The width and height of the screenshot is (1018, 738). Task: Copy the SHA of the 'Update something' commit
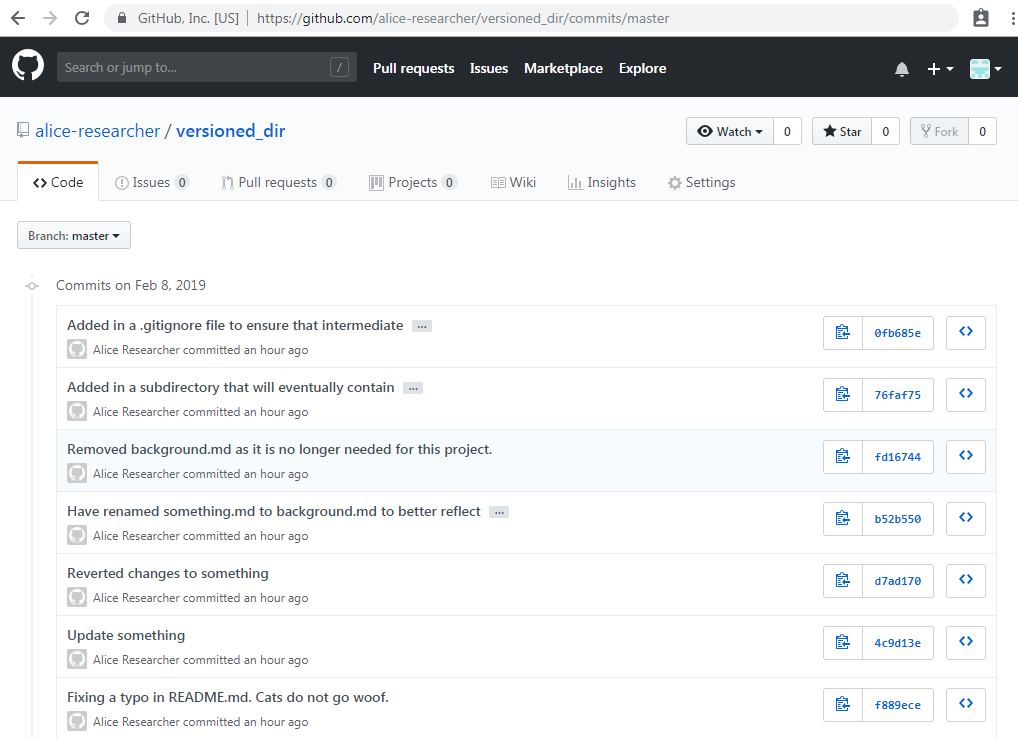pyautogui.click(x=841, y=642)
